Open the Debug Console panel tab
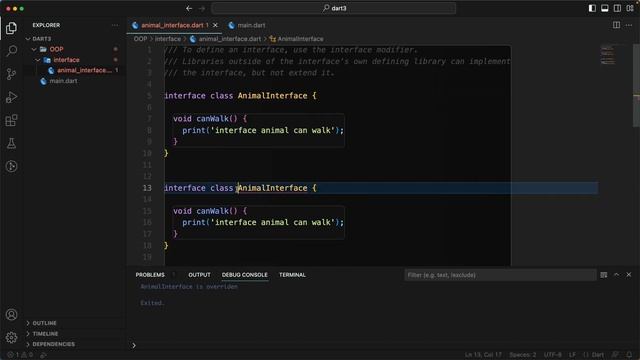Viewport: 640px width, 360px height. click(244, 275)
